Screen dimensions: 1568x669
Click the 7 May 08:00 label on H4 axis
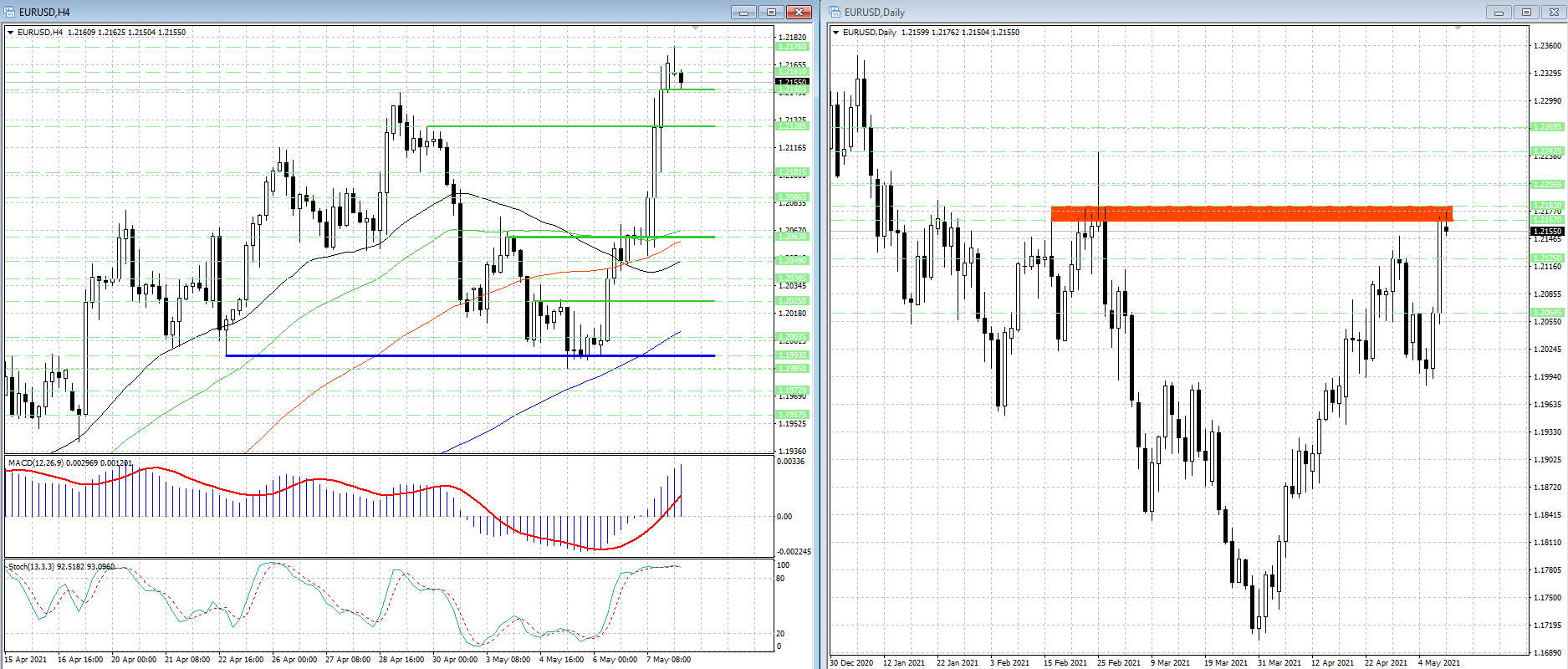669,660
